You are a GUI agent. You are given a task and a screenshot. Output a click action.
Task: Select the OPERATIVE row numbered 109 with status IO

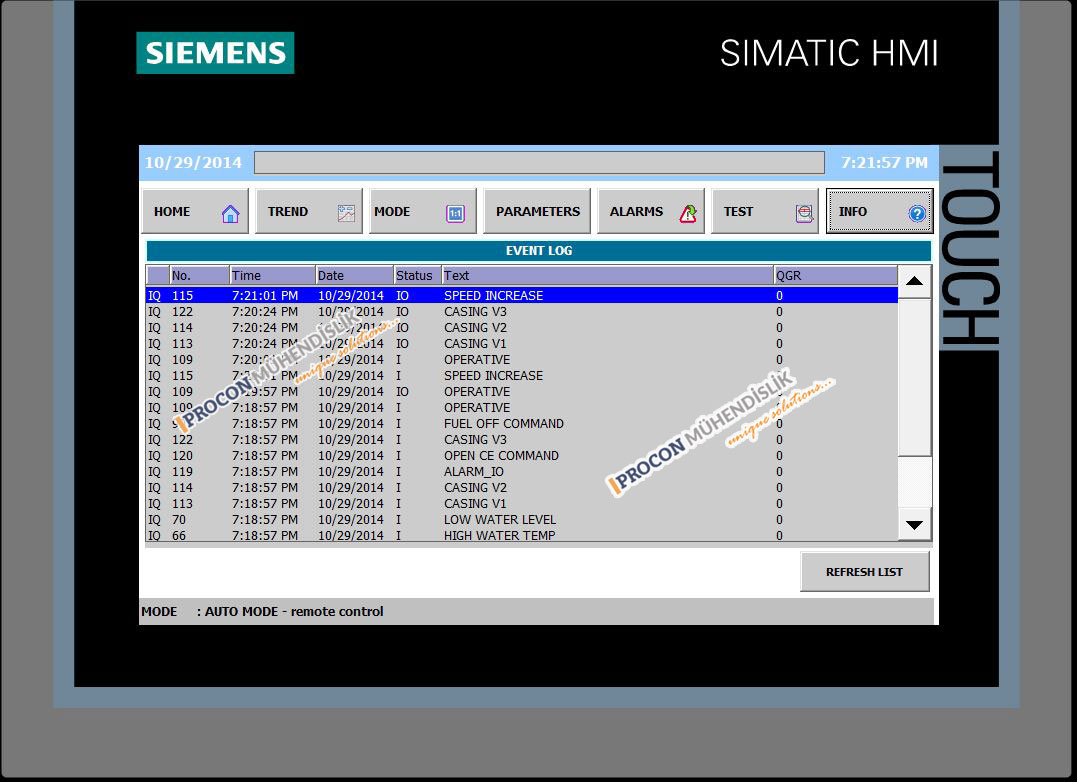coord(522,391)
